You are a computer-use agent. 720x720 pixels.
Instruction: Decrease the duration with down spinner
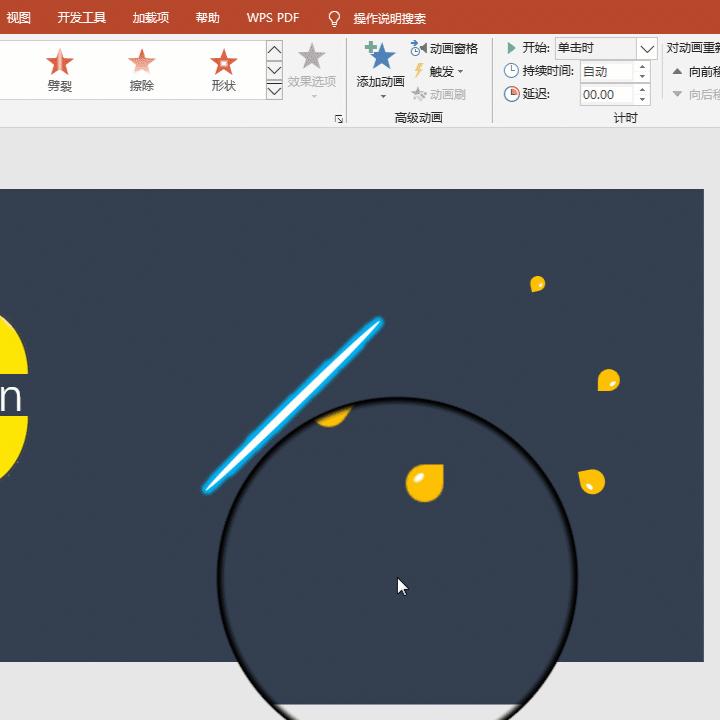coord(642,77)
